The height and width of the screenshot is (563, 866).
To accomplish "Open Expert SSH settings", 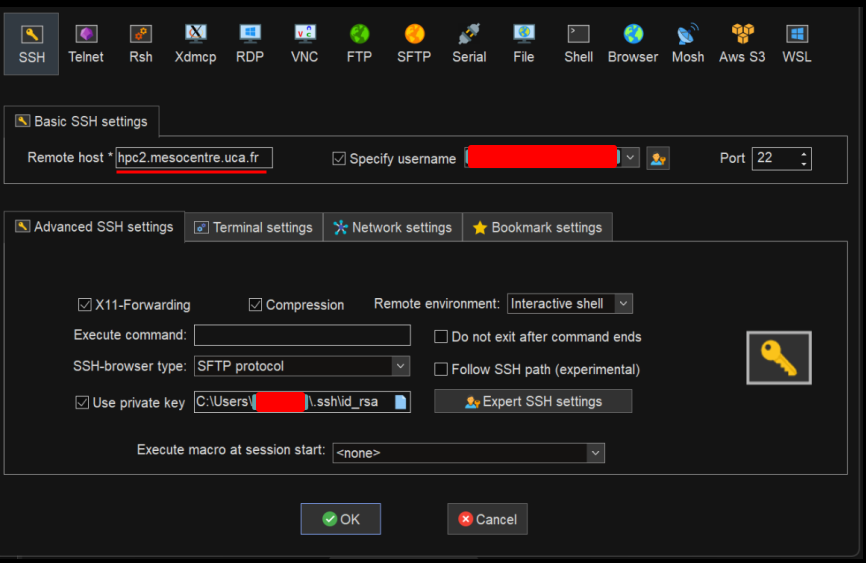I will (533, 401).
